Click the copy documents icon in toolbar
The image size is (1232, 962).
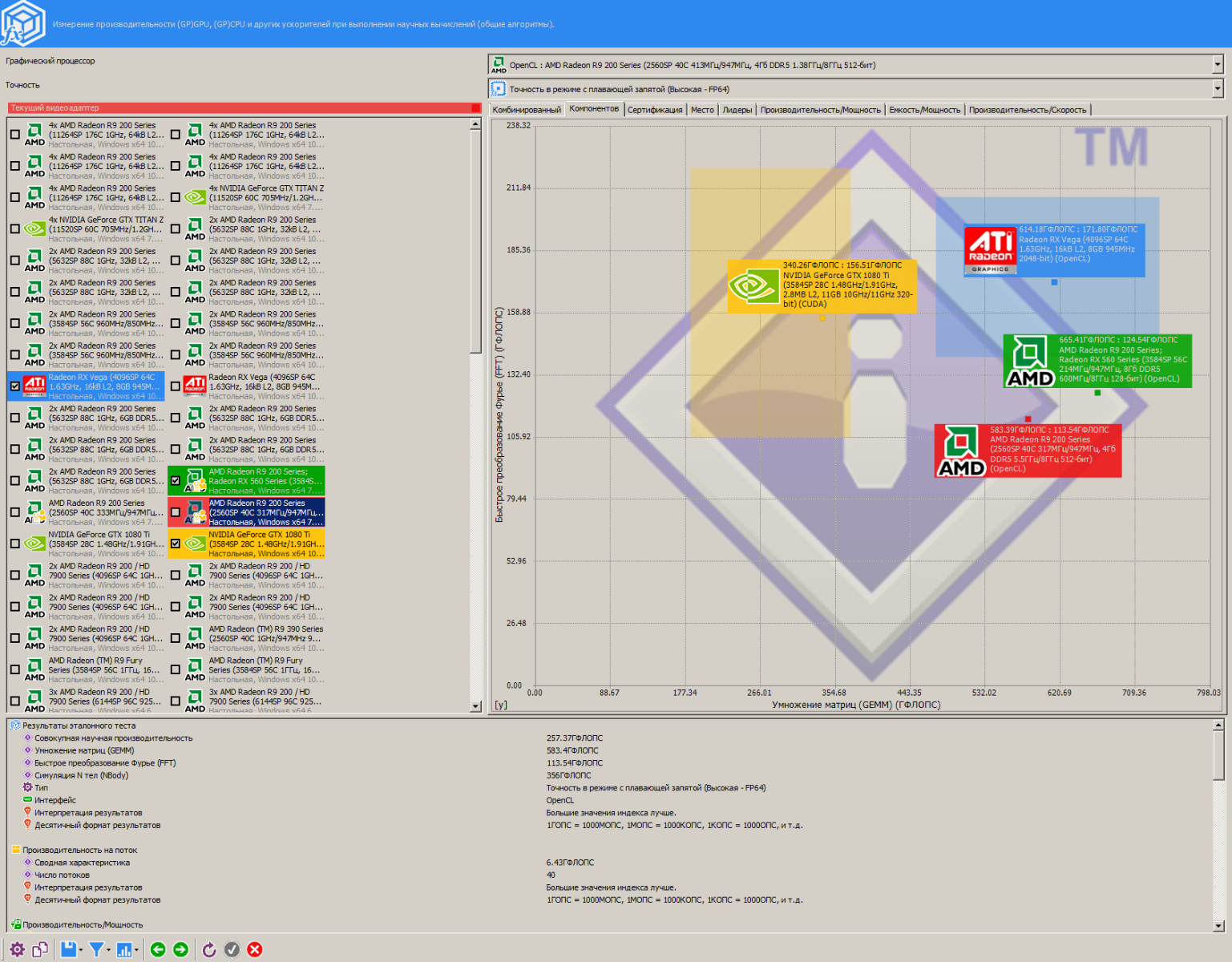(40, 950)
